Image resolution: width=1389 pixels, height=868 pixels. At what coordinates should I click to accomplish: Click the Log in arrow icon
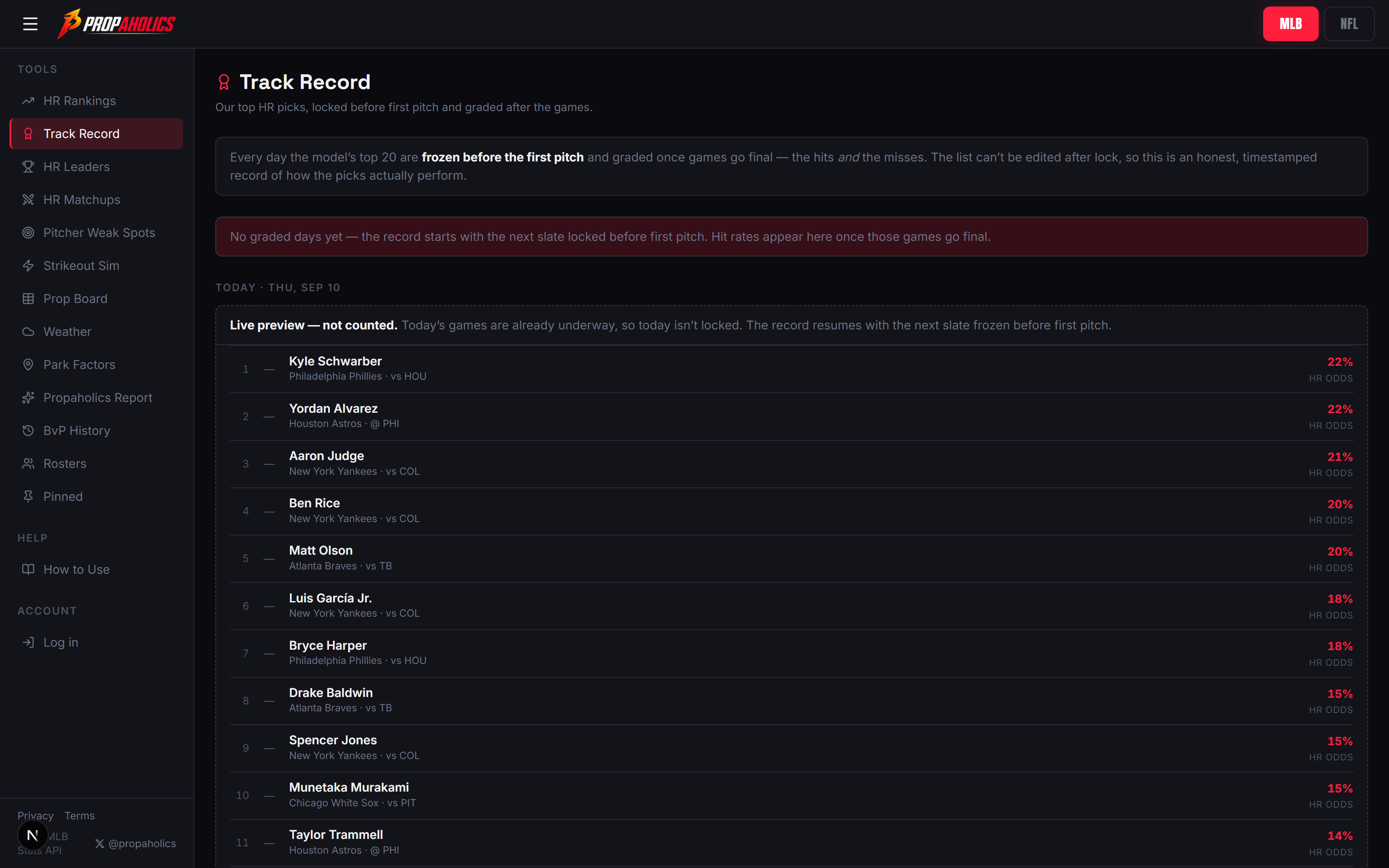pos(28,642)
